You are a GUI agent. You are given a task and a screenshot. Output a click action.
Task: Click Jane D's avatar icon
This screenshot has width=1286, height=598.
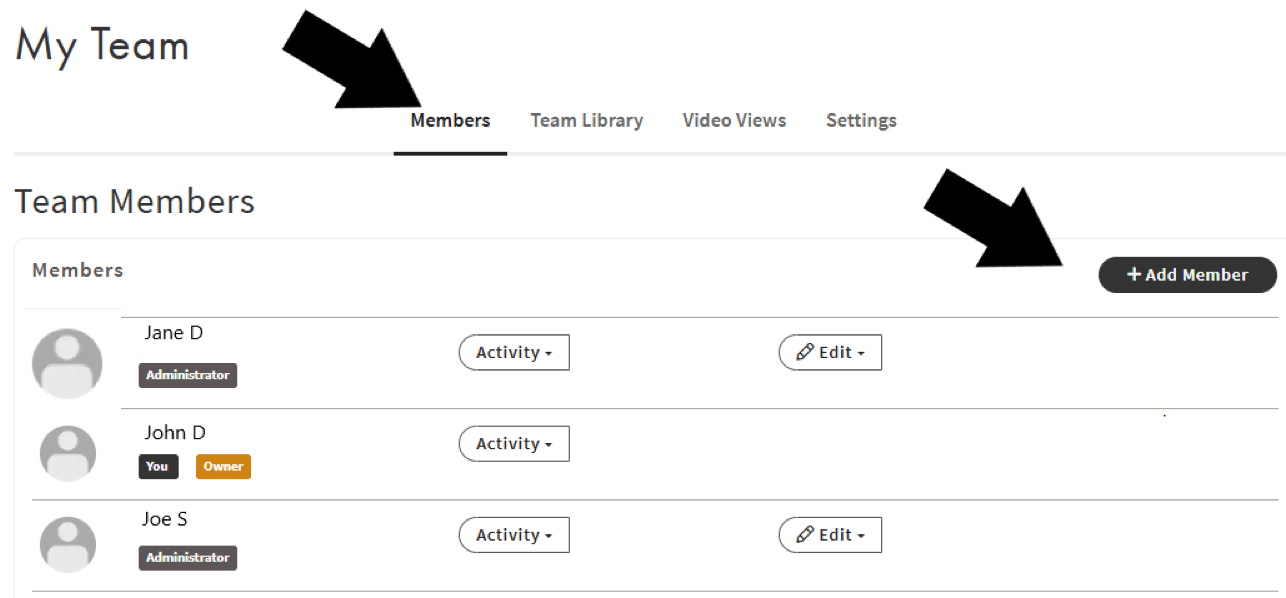[67, 363]
